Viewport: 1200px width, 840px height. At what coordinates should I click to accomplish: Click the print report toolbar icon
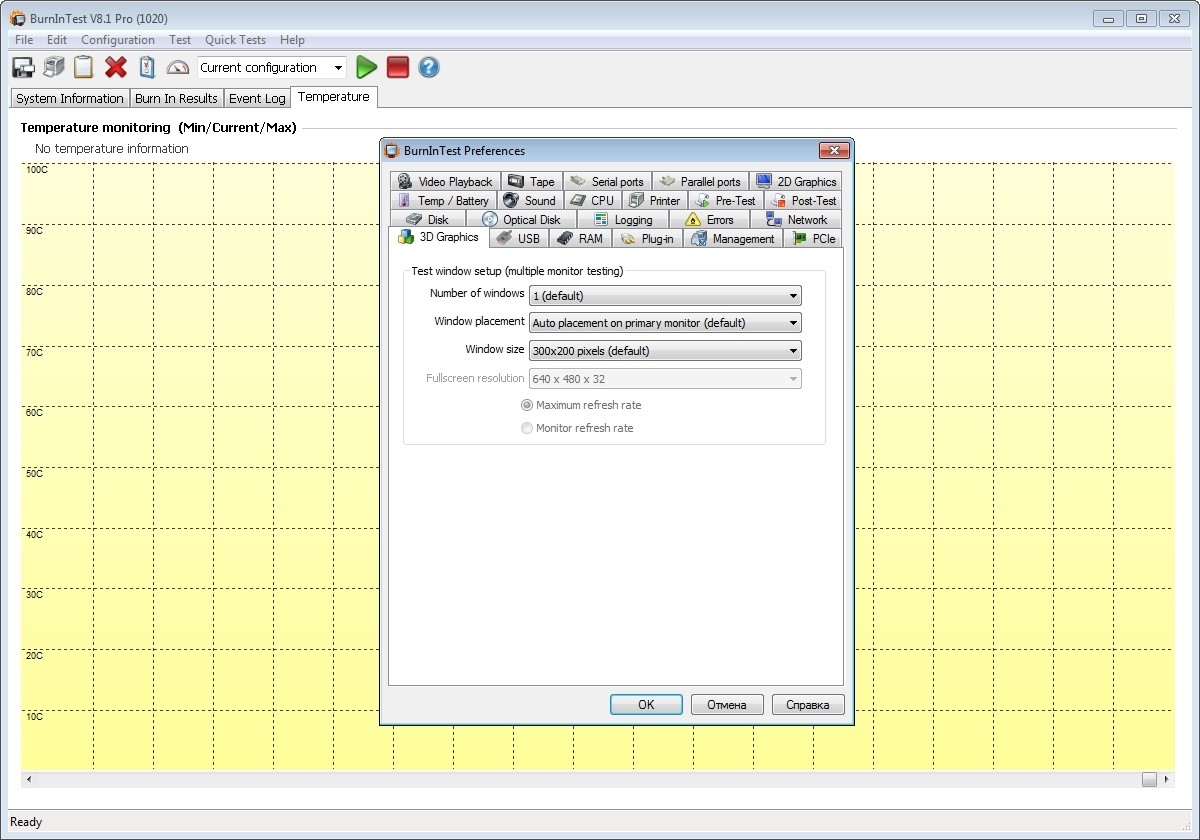53,67
